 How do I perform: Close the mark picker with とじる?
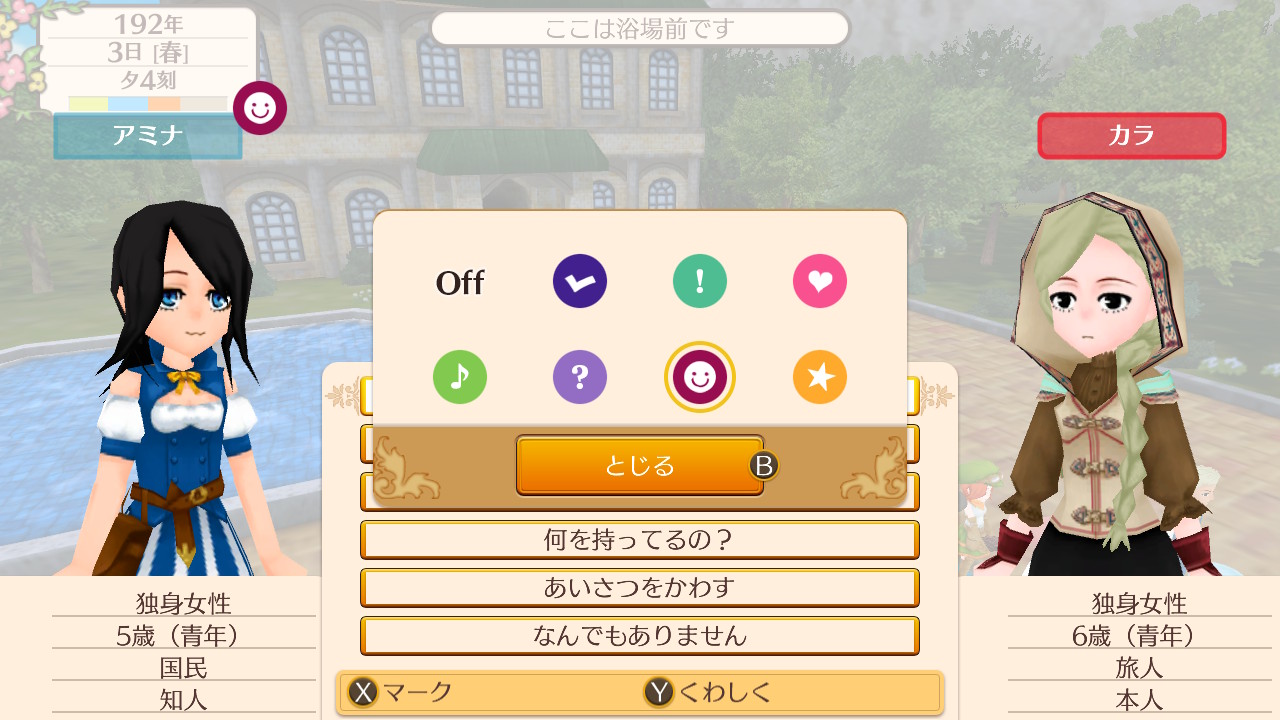pos(640,465)
